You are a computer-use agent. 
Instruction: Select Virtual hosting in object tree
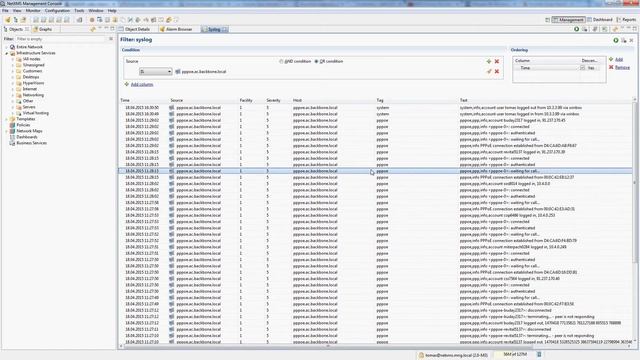point(36,113)
